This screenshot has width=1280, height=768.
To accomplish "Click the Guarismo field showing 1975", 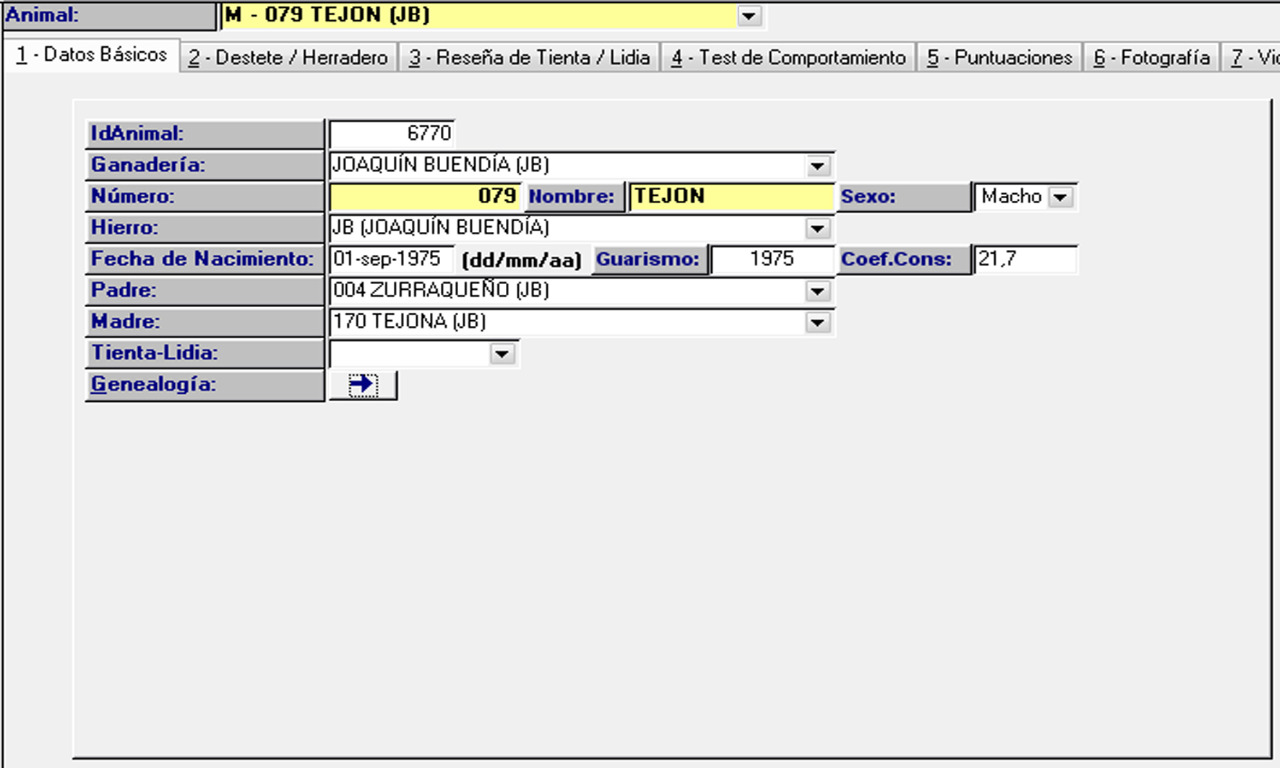I will pos(771,260).
